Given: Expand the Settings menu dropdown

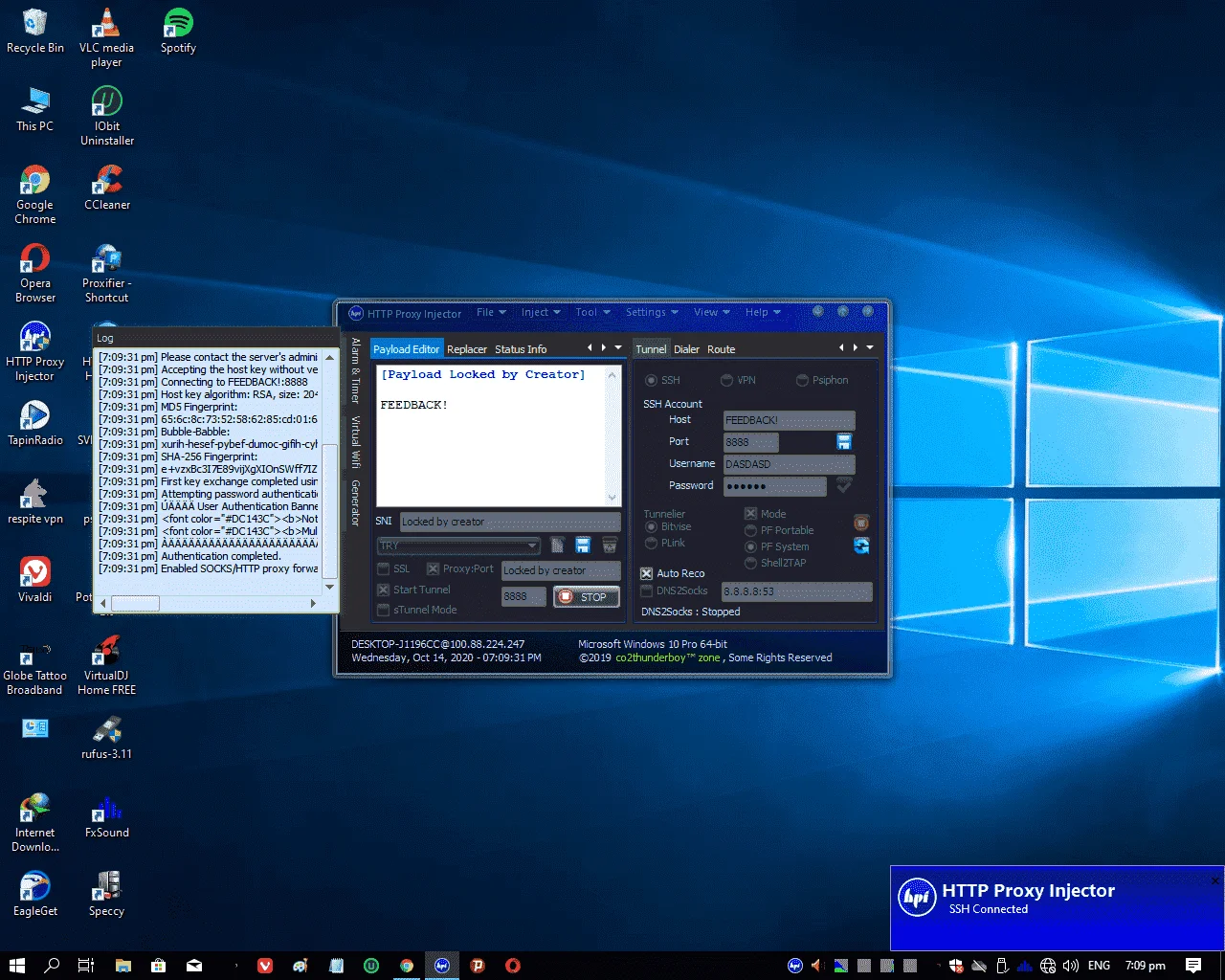Looking at the screenshot, I should (652, 312).
